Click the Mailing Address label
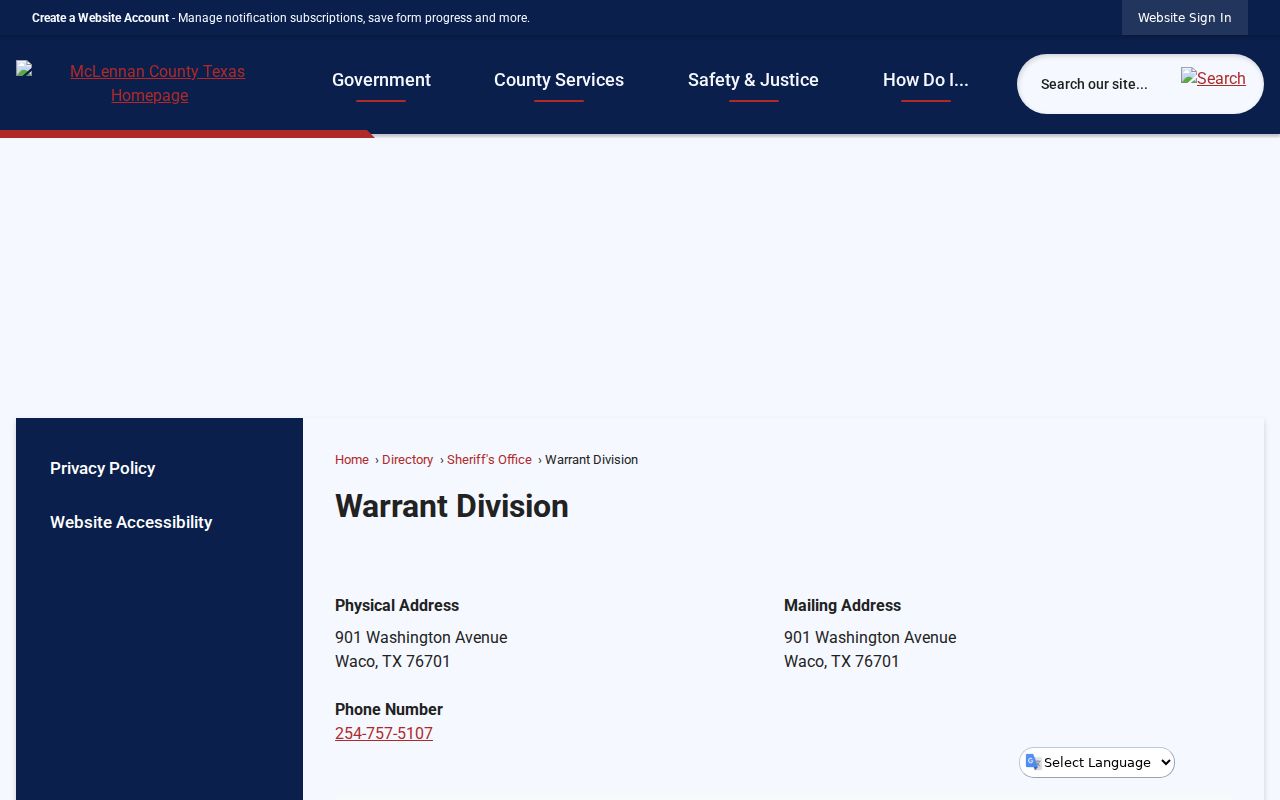This screenshot has height=800, width=1280. (x=842, y=605)
